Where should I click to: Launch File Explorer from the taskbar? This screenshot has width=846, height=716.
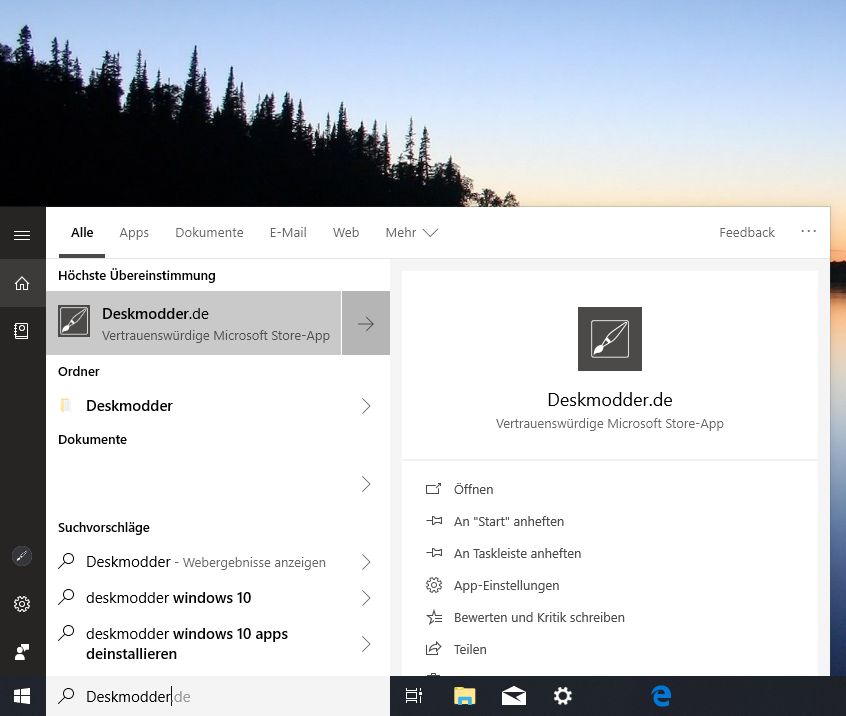point(465,696)
